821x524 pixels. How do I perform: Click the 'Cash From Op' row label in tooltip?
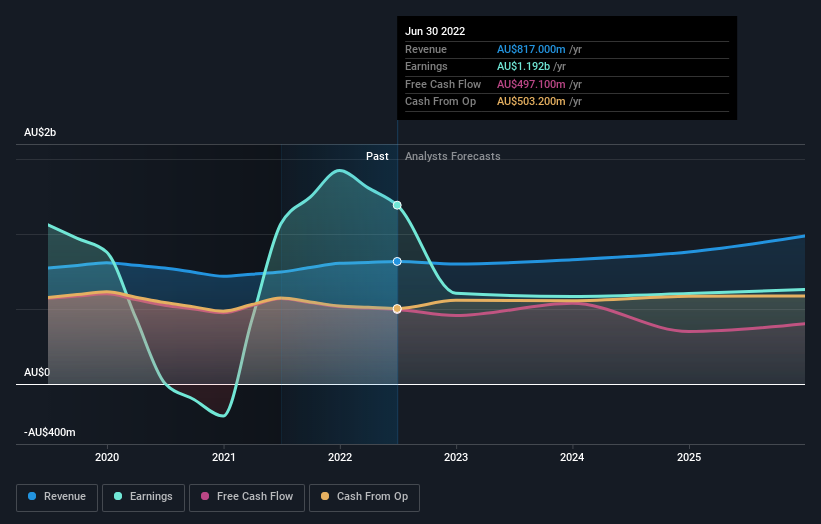point(440,102)
